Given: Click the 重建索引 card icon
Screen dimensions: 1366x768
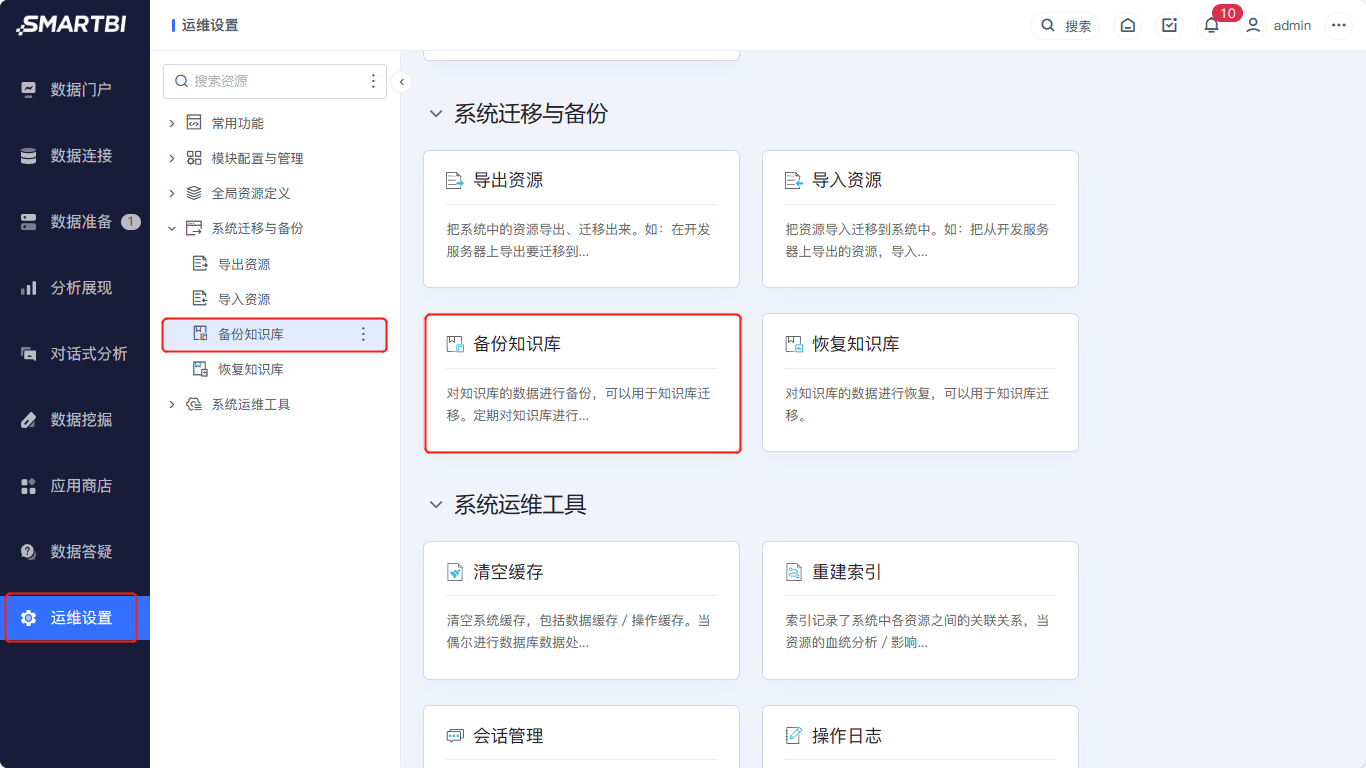Looking at the screenshot, I should point(794,572).
